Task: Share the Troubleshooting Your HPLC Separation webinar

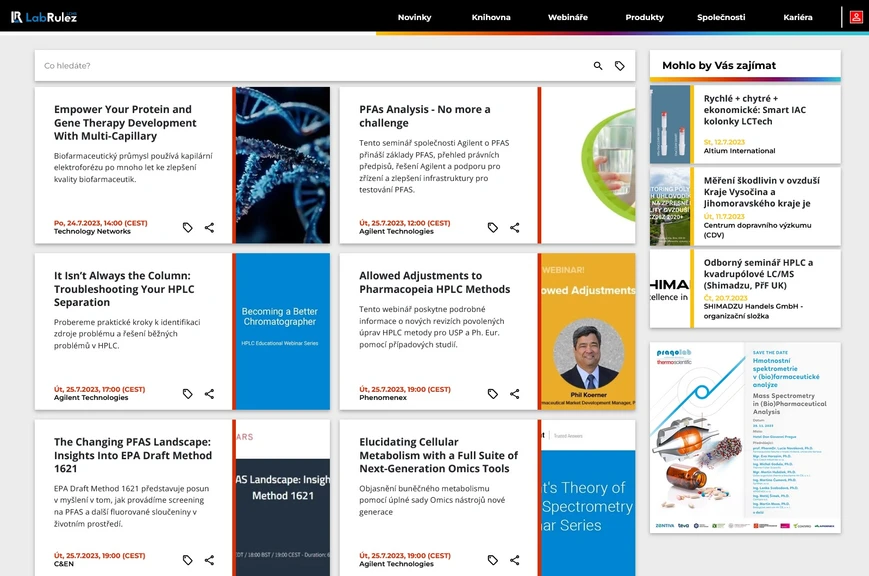Action: pos(209,394)
